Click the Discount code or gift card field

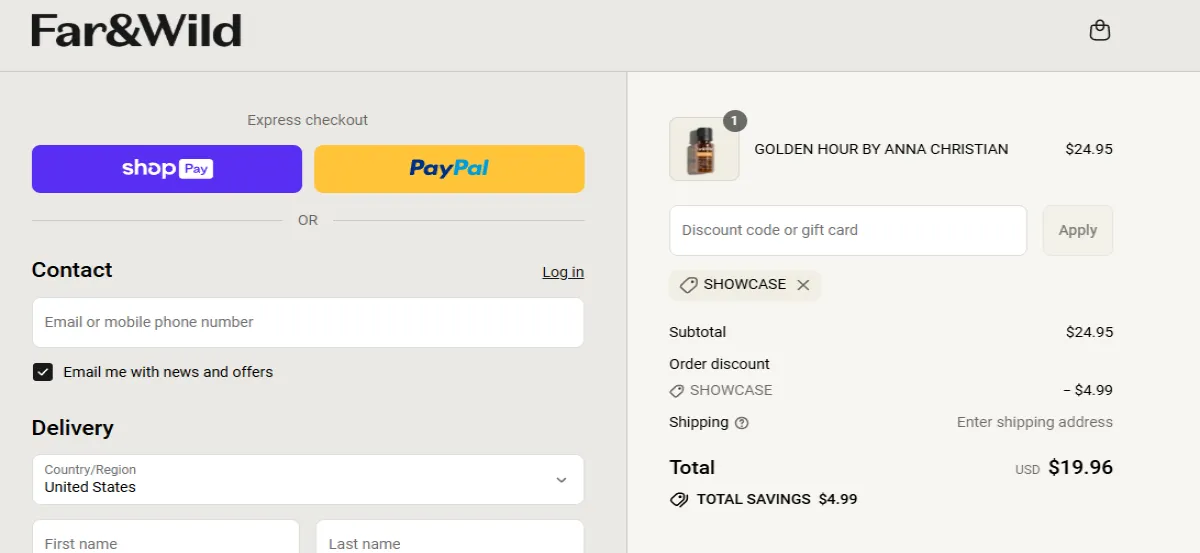coord(847,230)
